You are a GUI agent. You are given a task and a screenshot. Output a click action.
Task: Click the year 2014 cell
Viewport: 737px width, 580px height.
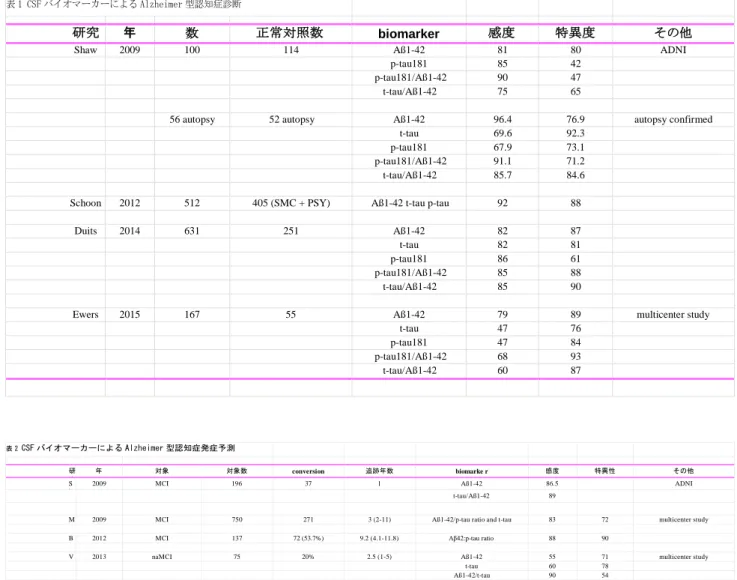coord(130,231)
